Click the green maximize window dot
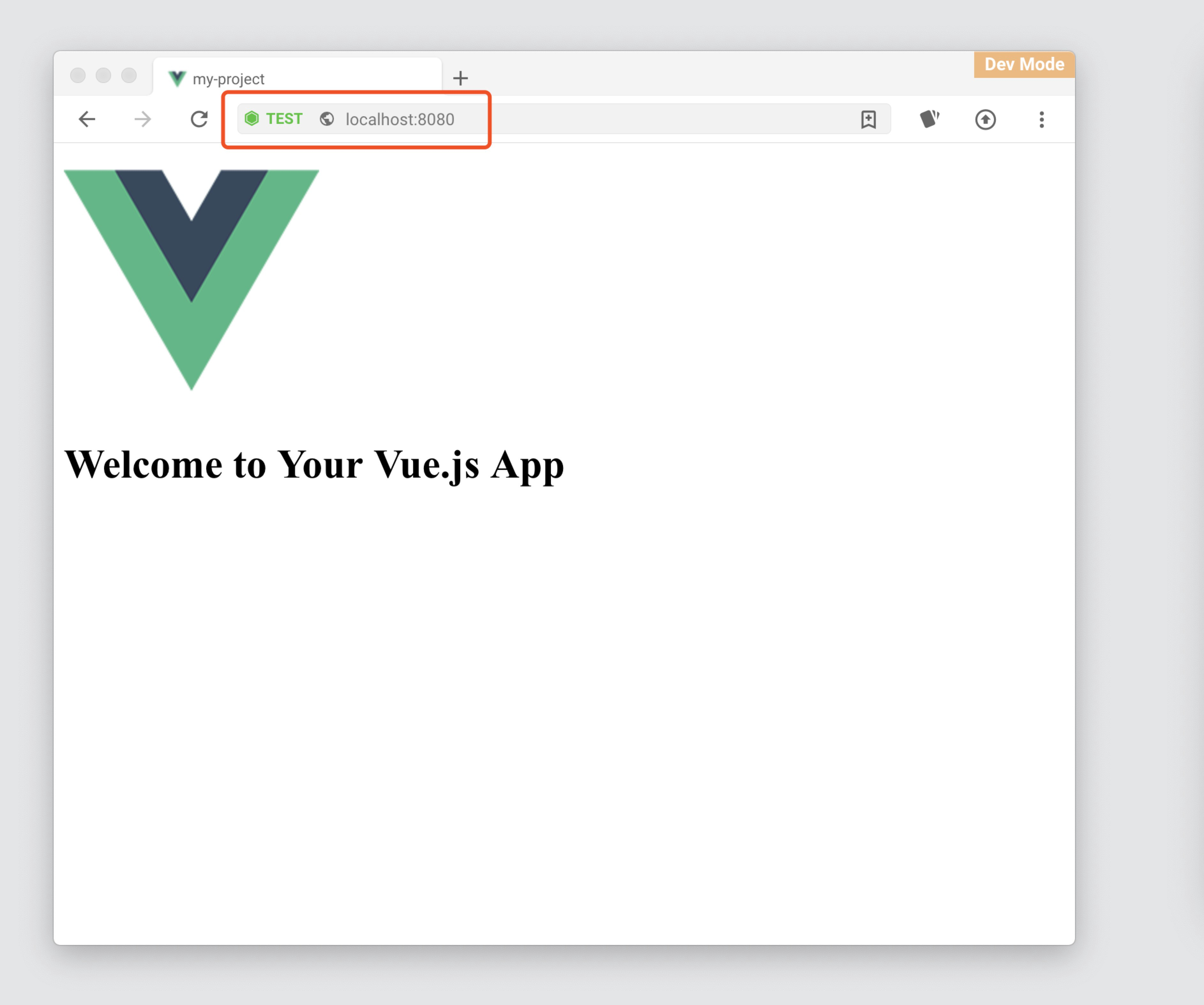This screenshot has width=1204, height=1005. click(129, 75)
